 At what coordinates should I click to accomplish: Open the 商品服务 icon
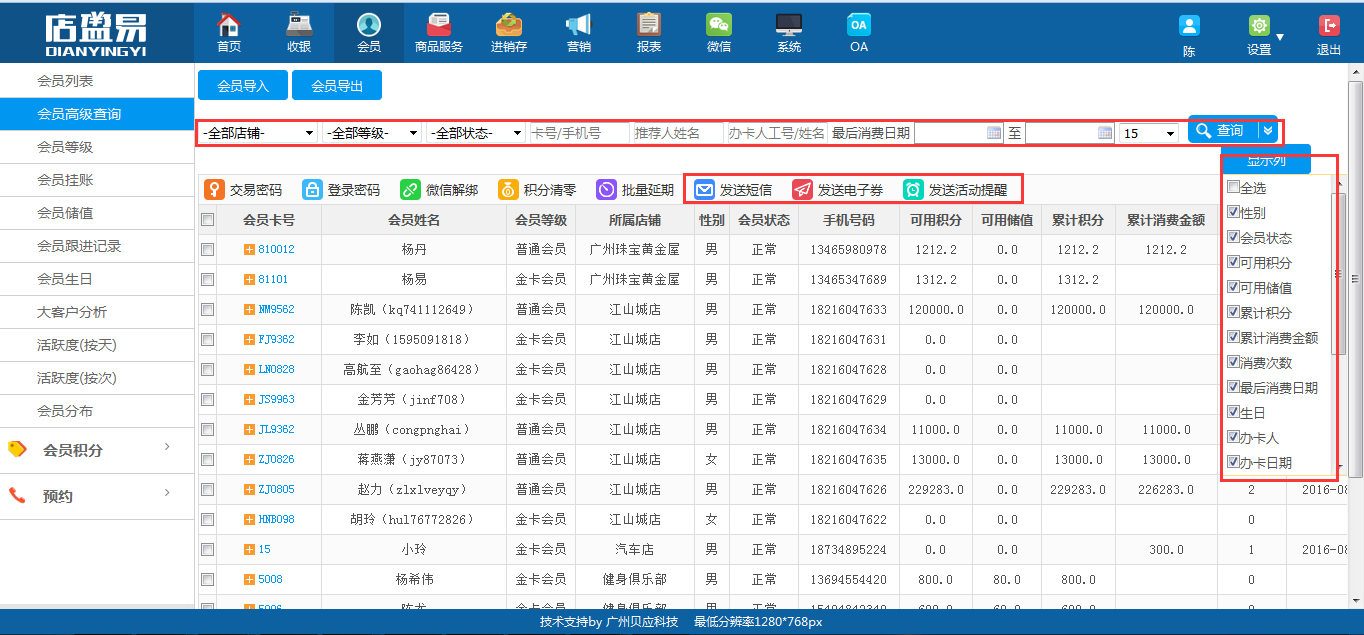click(438, 25)
